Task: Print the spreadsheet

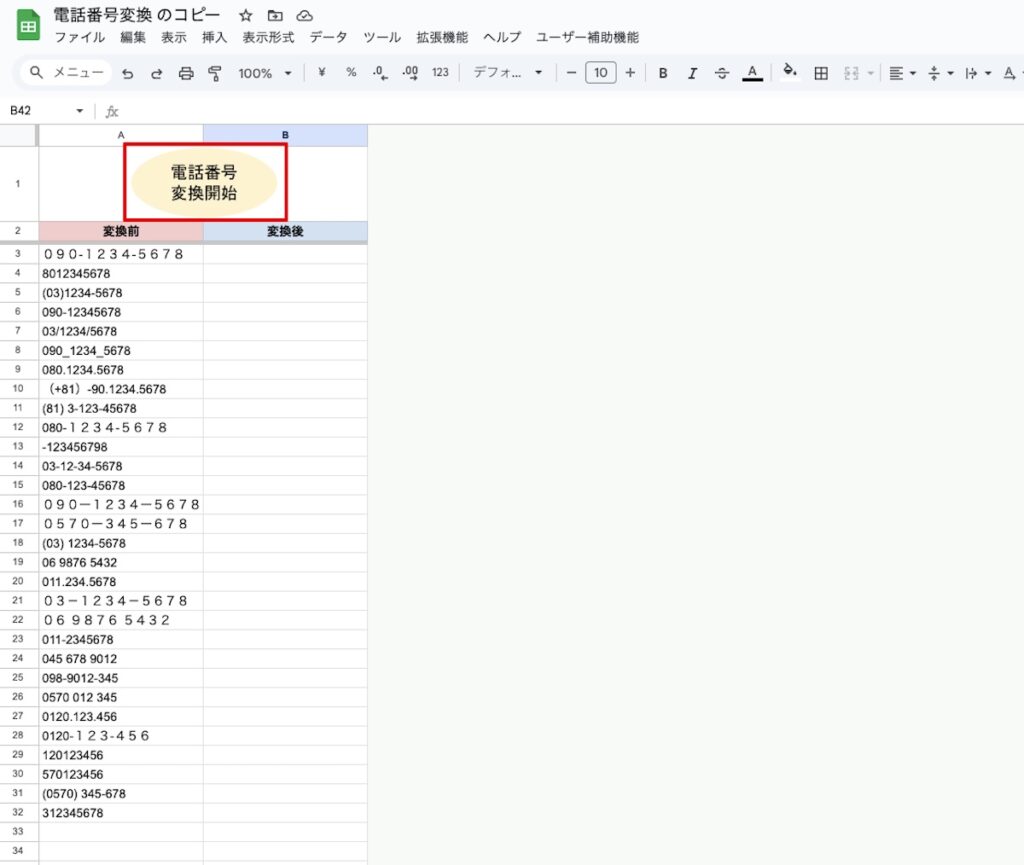Action: 186,73
